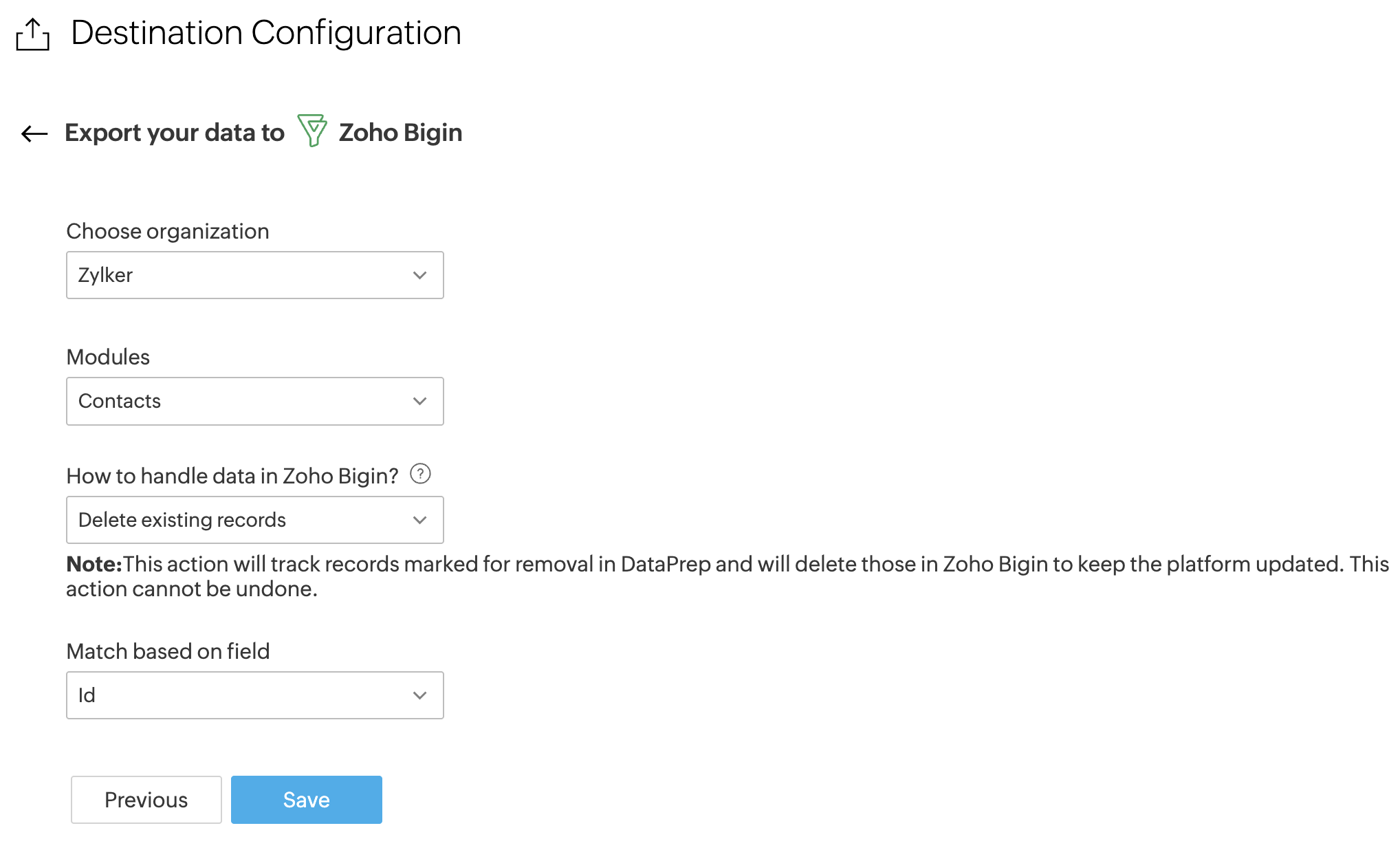
Task: Expand the Modules dropdown showing Contacts
Action: pyautogui.click(x=241, y=401)
